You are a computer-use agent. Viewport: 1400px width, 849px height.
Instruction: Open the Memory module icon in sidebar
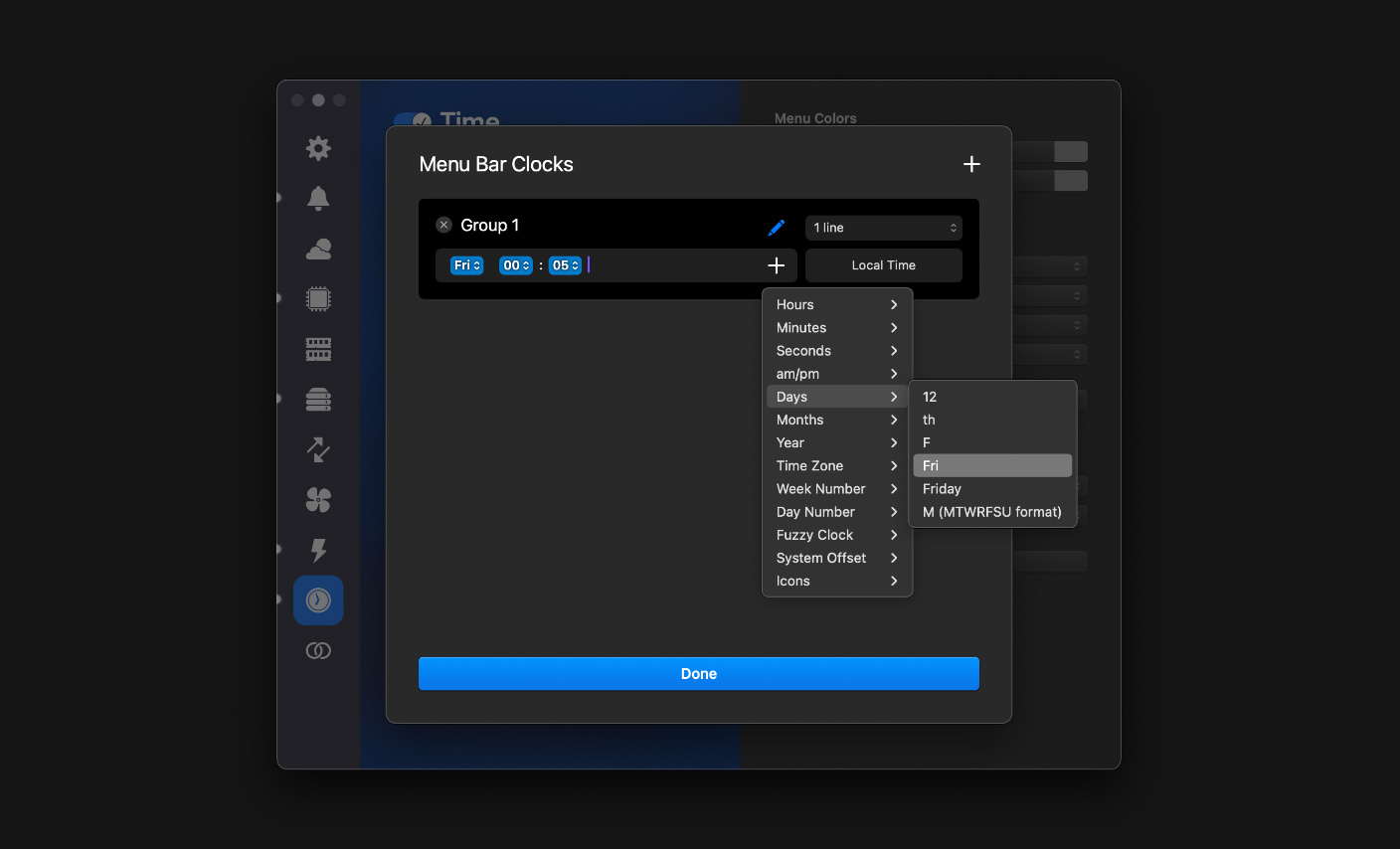click(318, 349)
